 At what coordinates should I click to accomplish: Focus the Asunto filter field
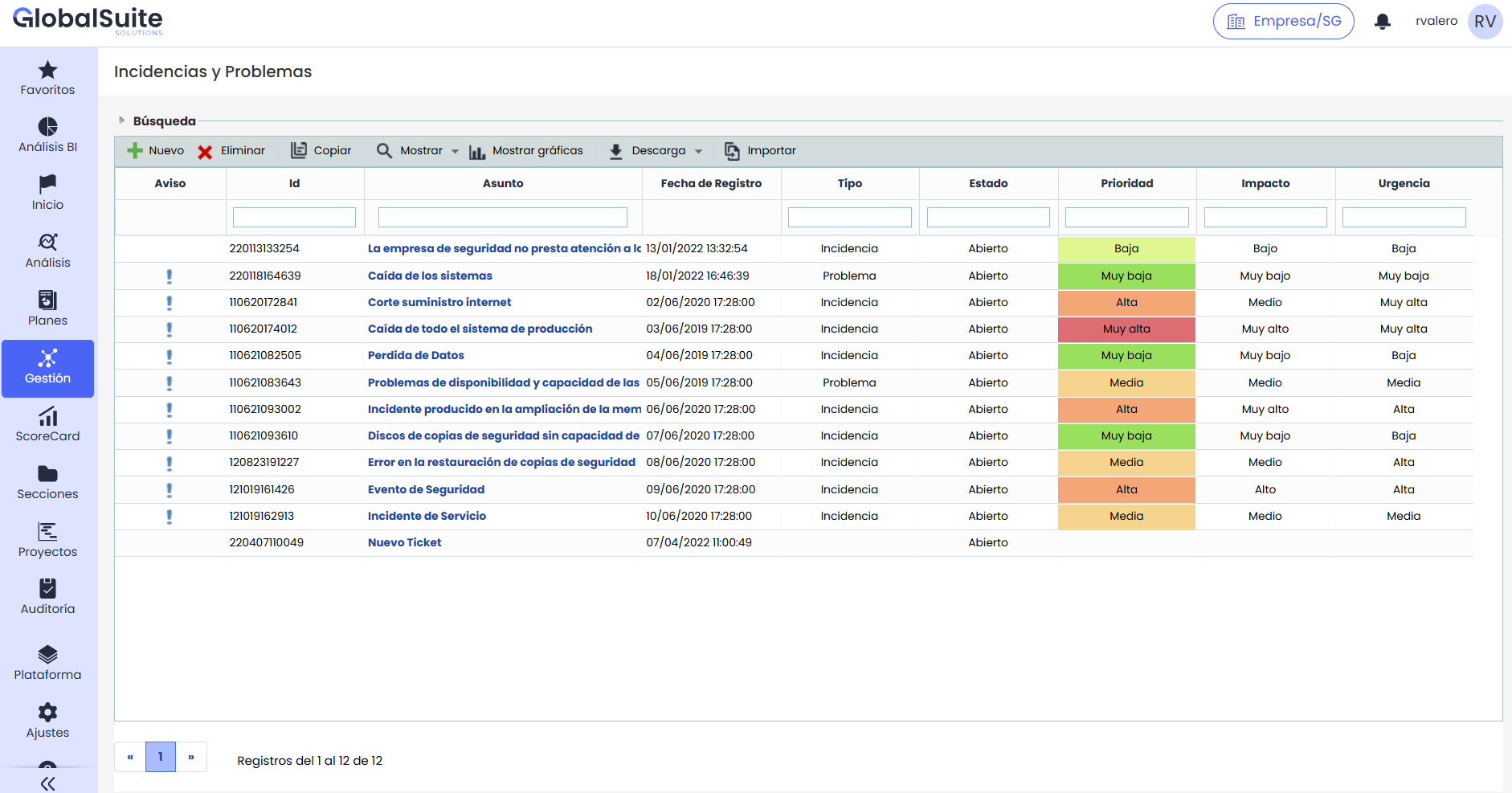click(x=503, y=217)
